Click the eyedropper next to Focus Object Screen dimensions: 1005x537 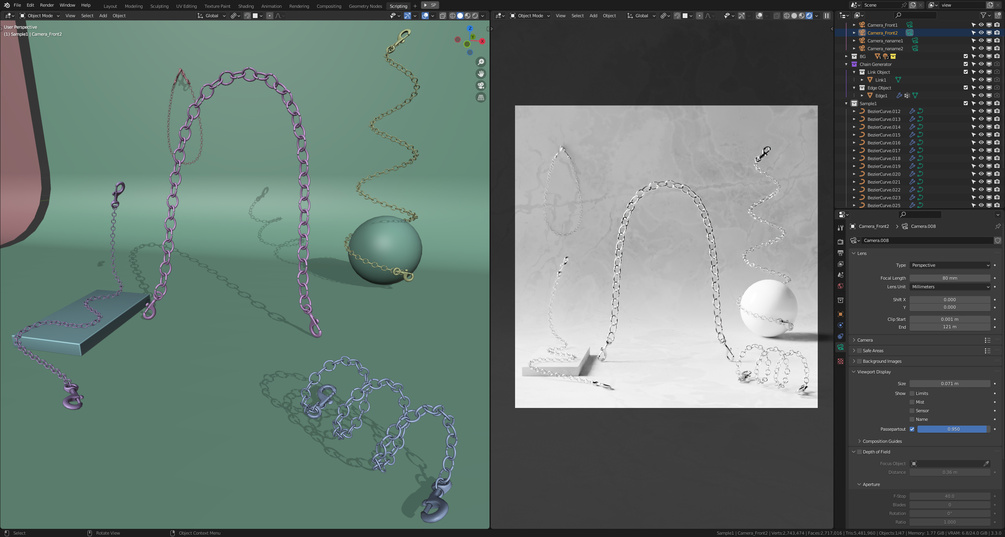(986, 463)
